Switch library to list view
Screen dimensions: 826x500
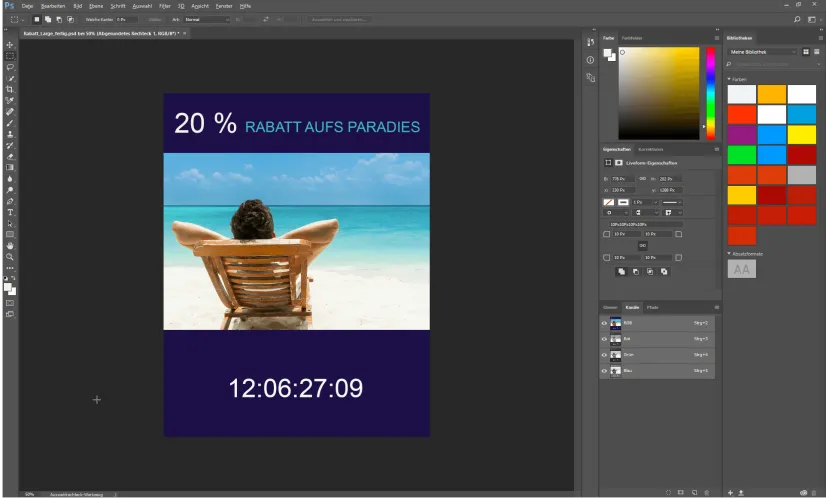817,52
